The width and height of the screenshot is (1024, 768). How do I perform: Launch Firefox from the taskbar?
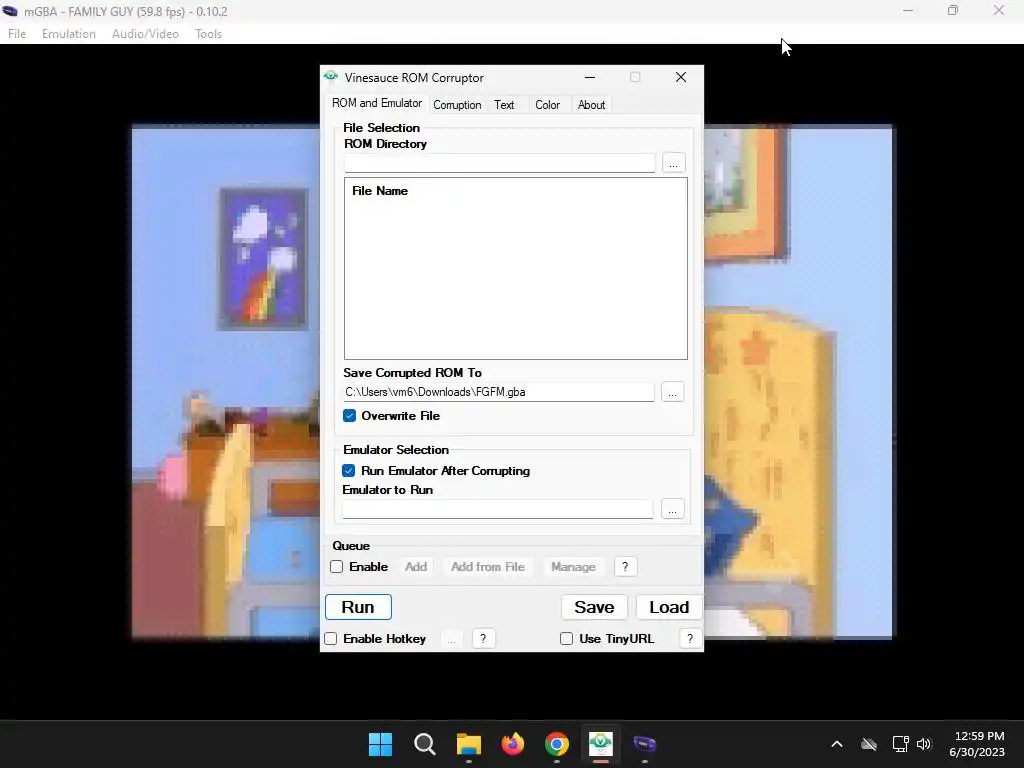pos(513,744)
